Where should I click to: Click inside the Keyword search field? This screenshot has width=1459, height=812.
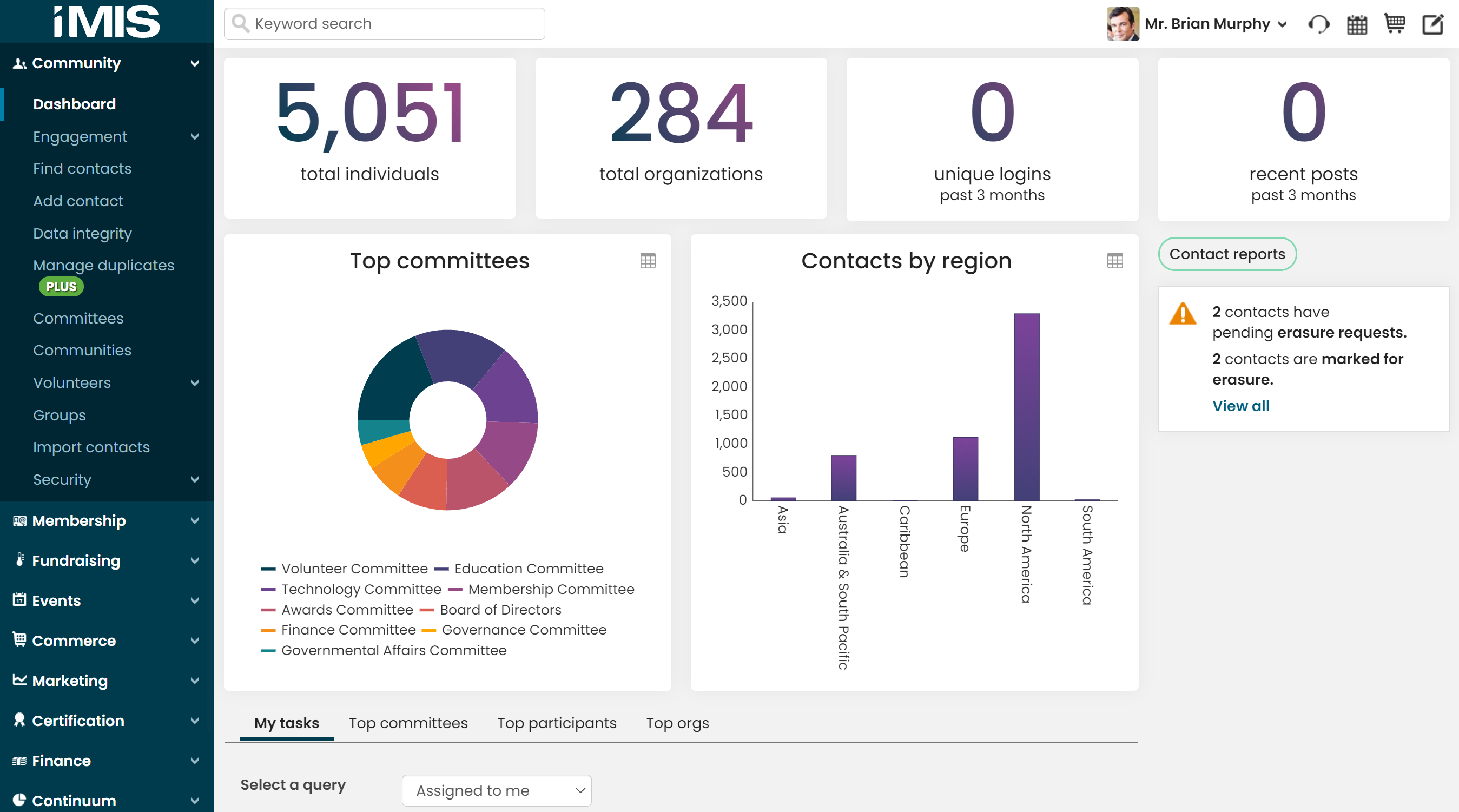click(384, 23)
